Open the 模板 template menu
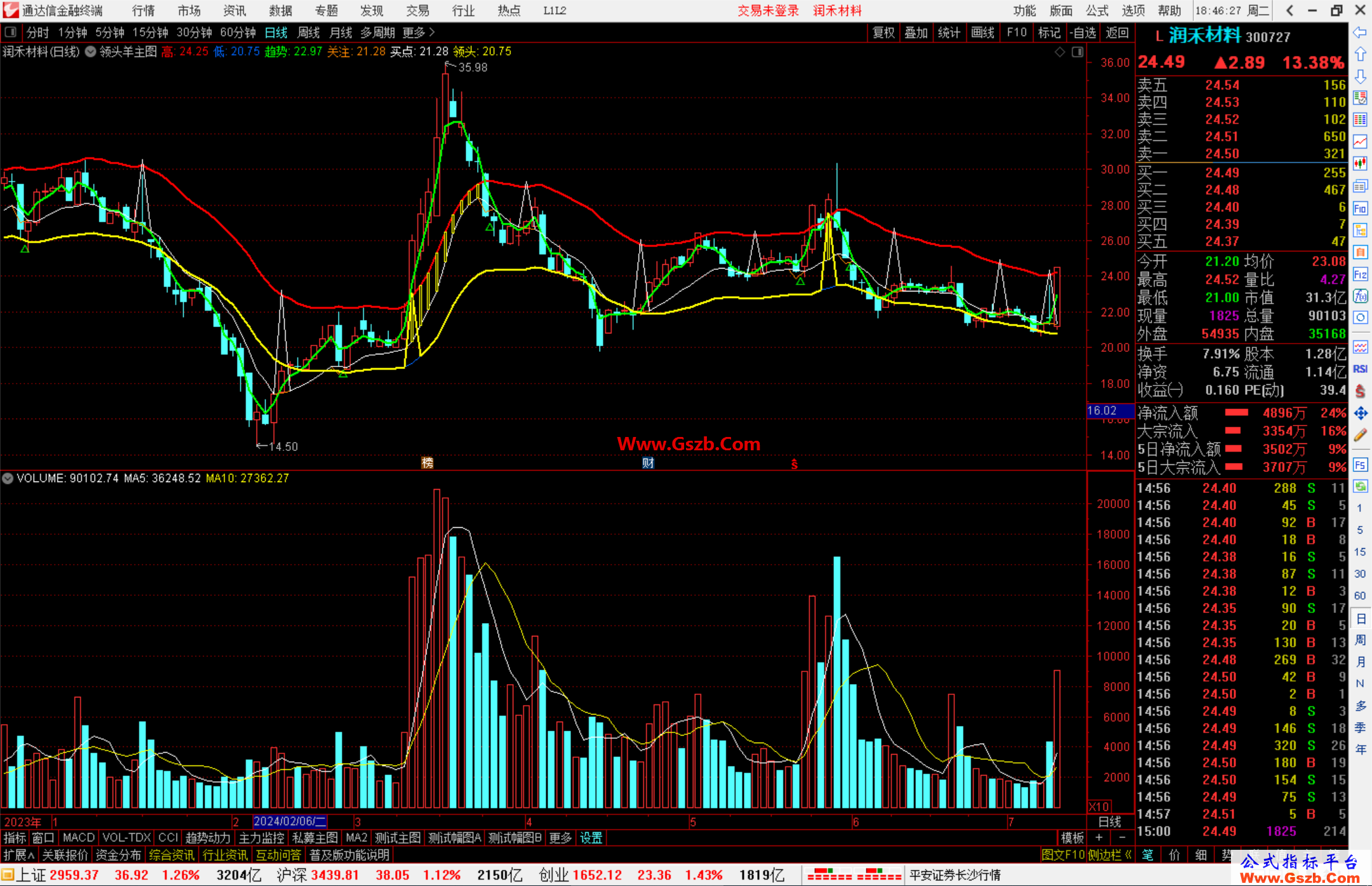 tap(1072, 838)
